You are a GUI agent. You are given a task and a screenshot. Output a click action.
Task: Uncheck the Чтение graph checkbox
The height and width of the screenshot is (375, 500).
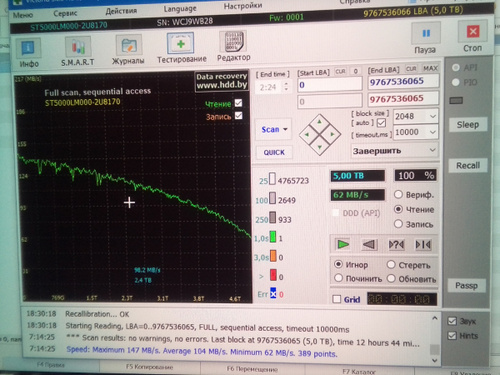[x=238, y=103]
